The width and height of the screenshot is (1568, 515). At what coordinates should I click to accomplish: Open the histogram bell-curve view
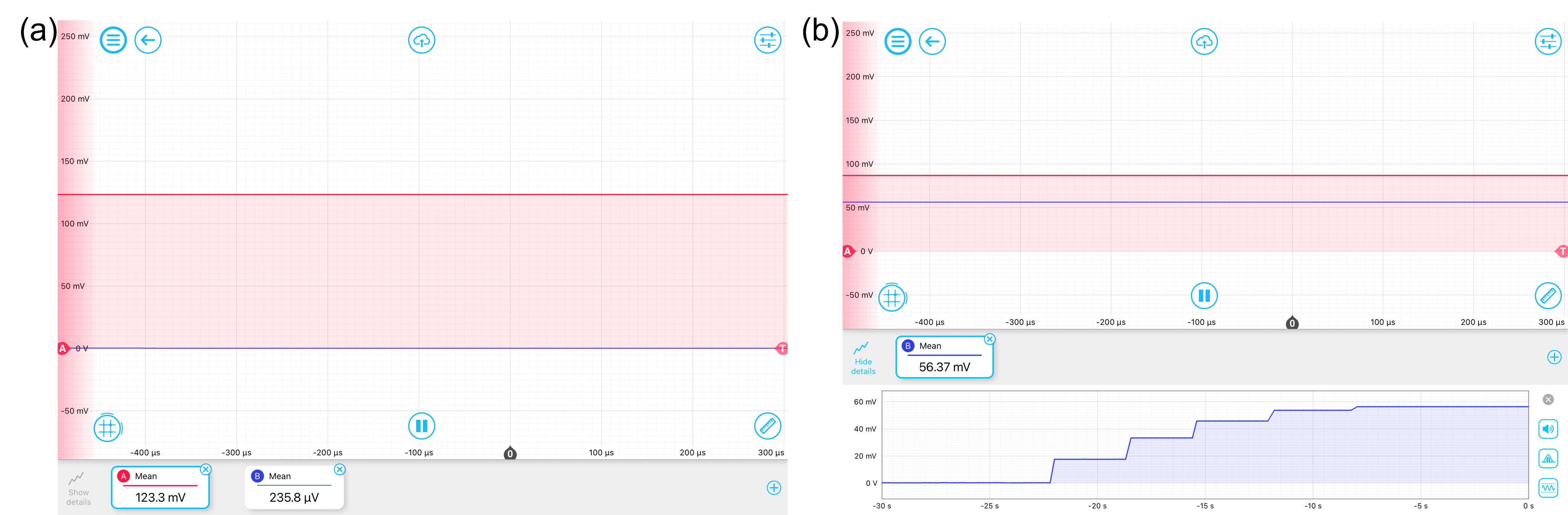pos(1548,458)
